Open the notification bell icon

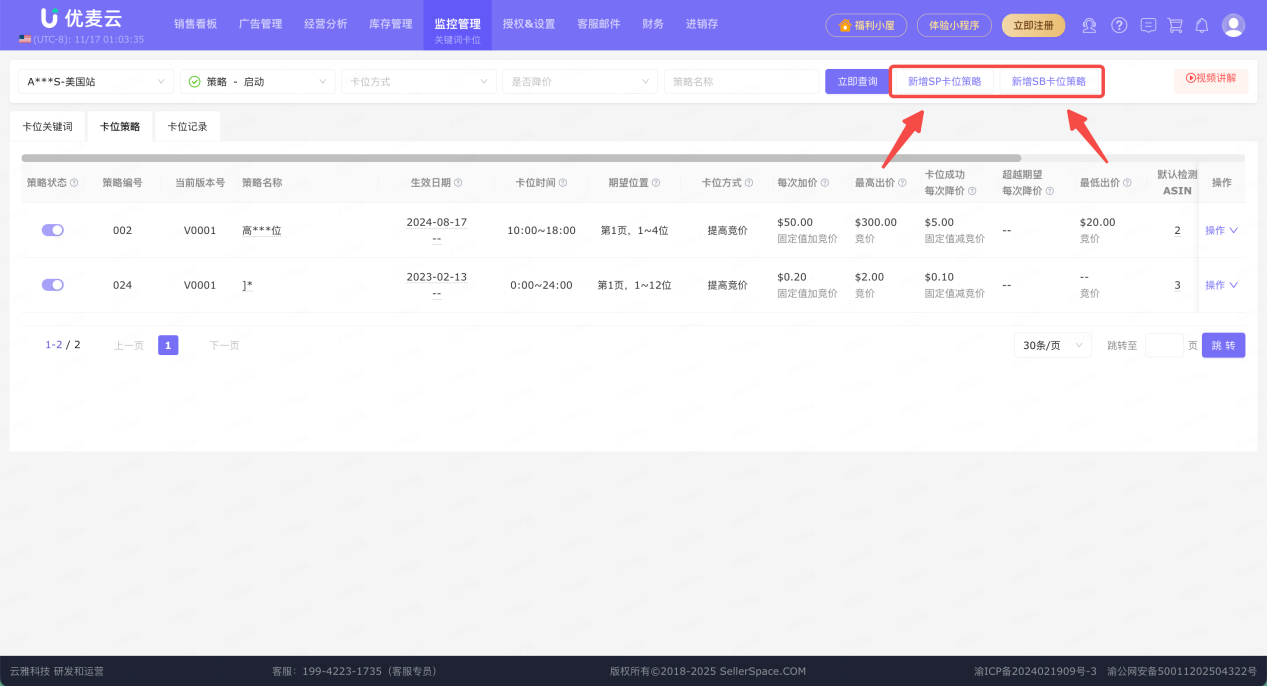(1202, 25)
